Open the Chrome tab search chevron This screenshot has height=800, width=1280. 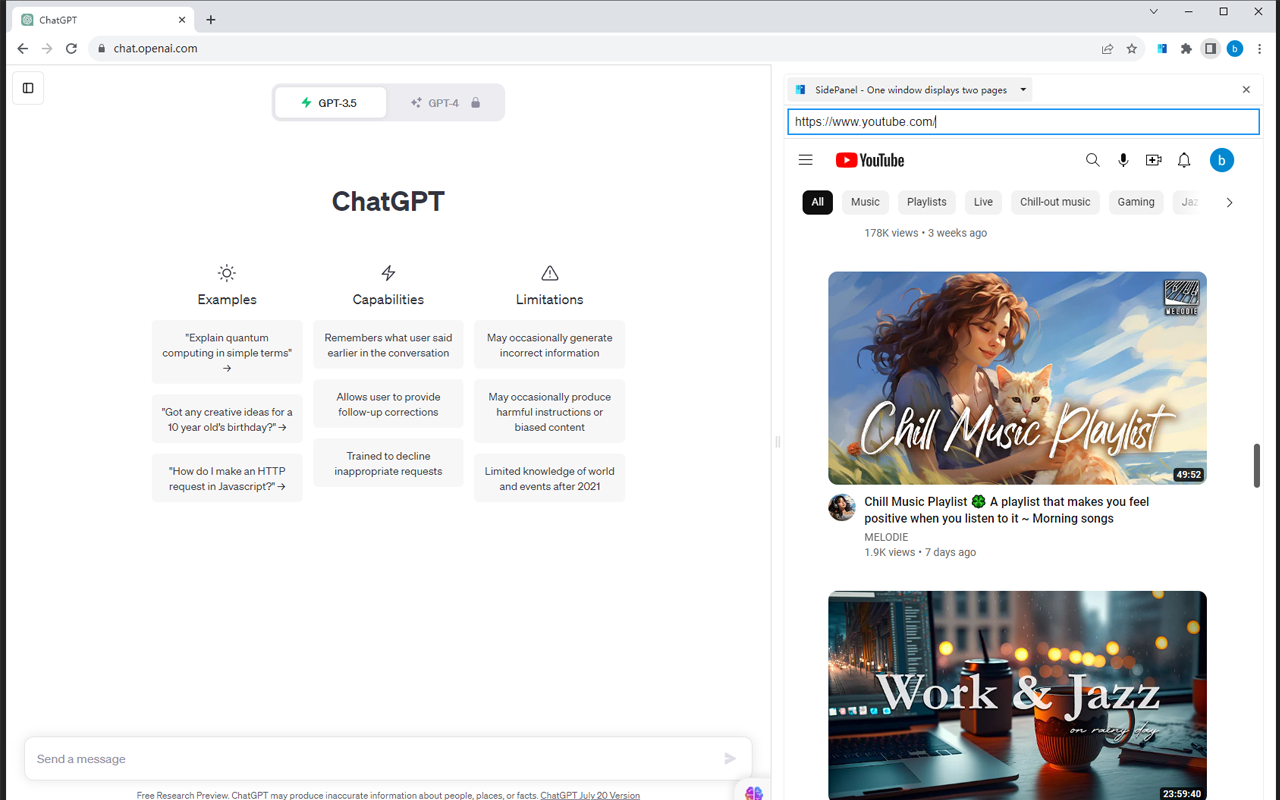pyautogui.click(x=1153, y=12)
